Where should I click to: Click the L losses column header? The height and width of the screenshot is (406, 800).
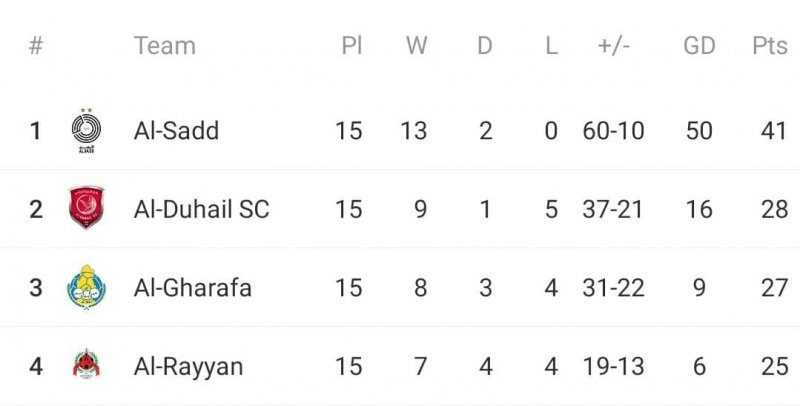click(x=551, y=46)
